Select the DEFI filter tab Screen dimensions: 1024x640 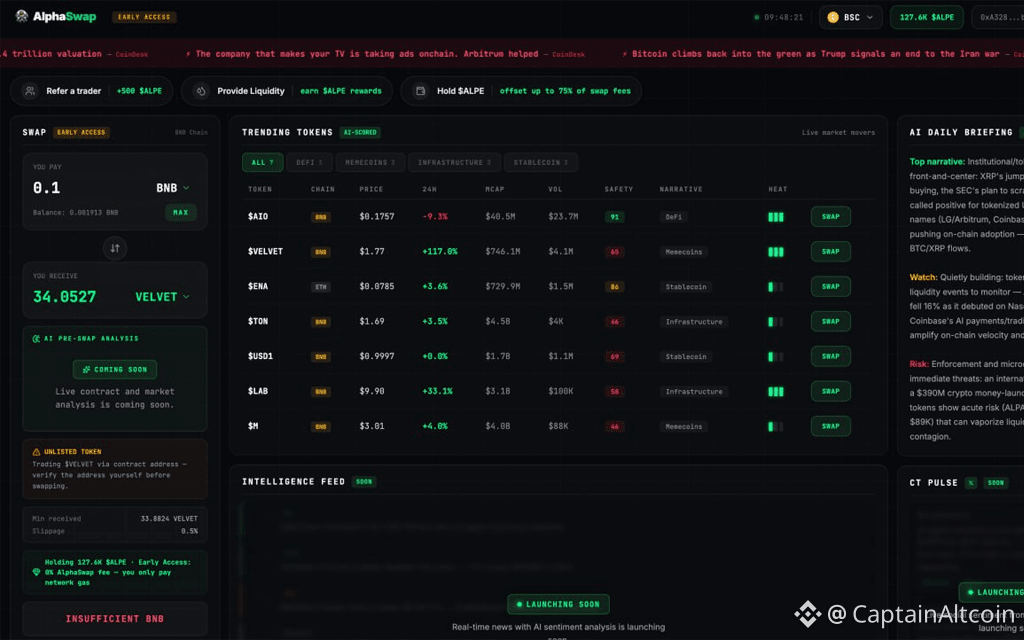pyautogui.click(x=310, y=163)
